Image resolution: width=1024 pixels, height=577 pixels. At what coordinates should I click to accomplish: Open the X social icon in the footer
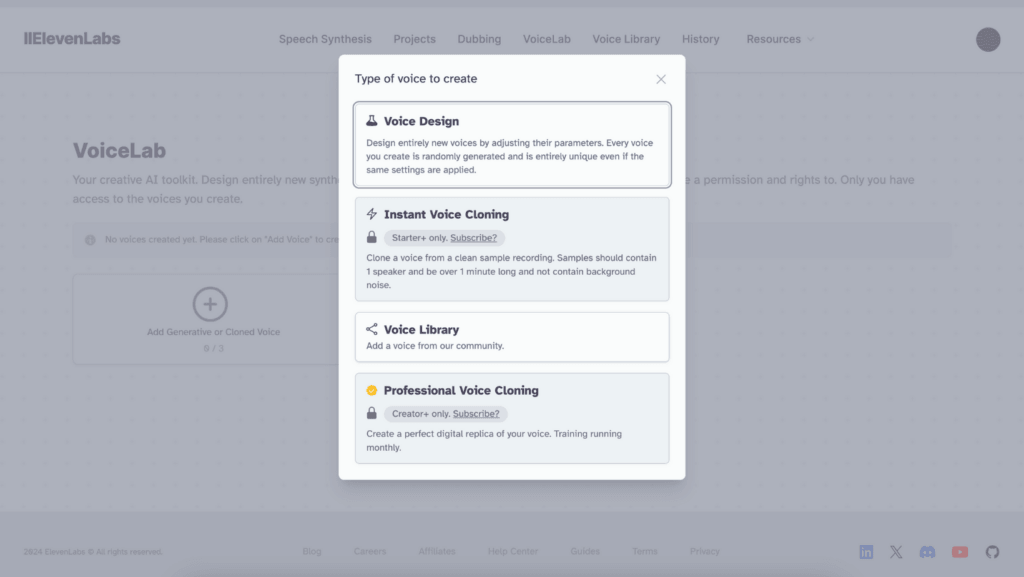point(896,551)
